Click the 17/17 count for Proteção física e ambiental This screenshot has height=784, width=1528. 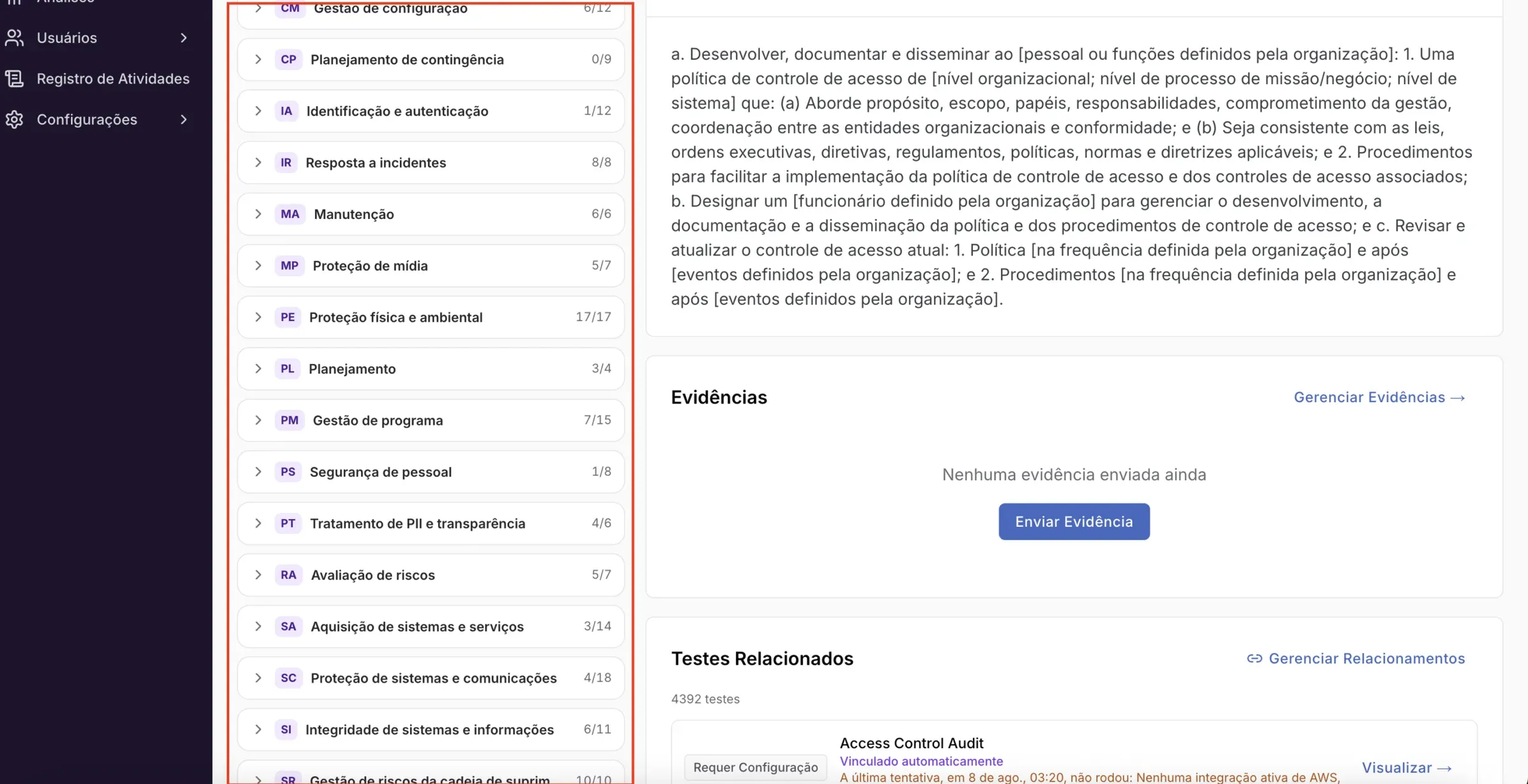click(x=593, y=317)
